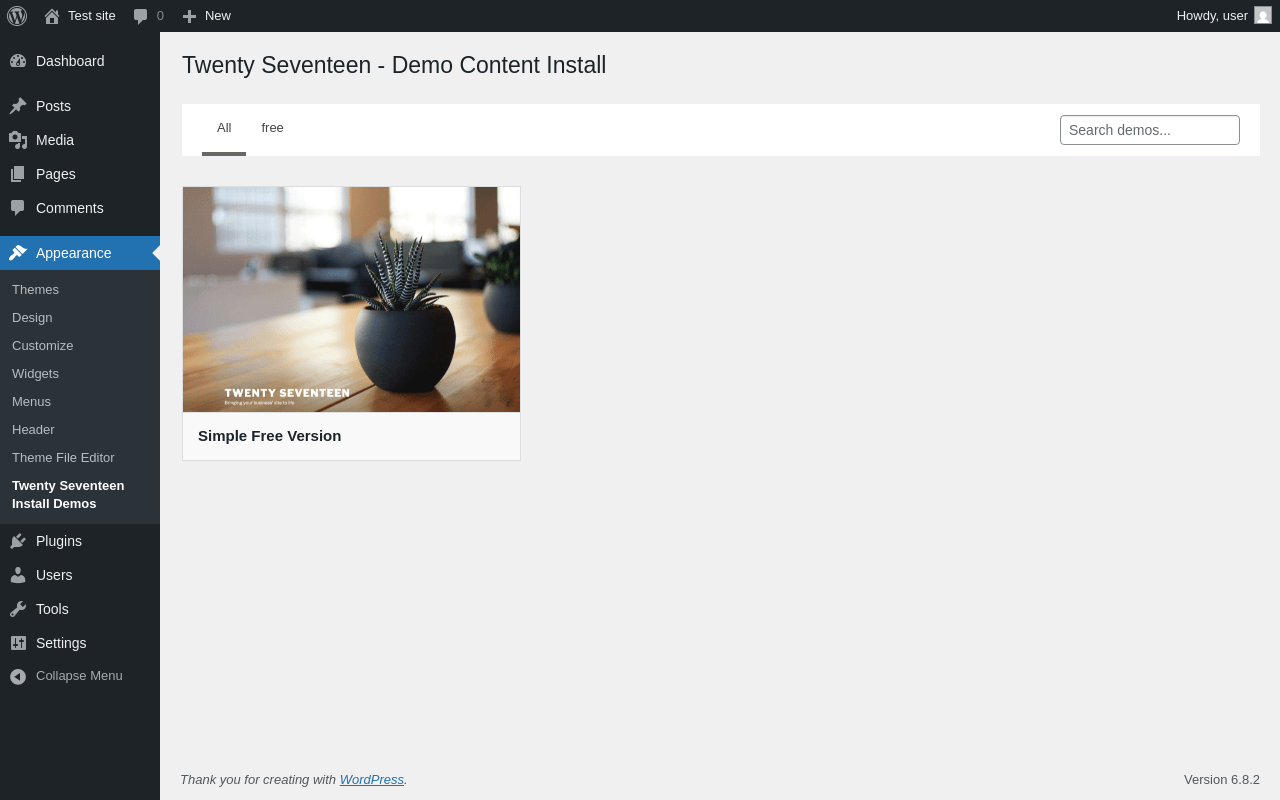Screen dimensions: 1280x800
Task: Open the New content menu label
Action: (218, 16)
